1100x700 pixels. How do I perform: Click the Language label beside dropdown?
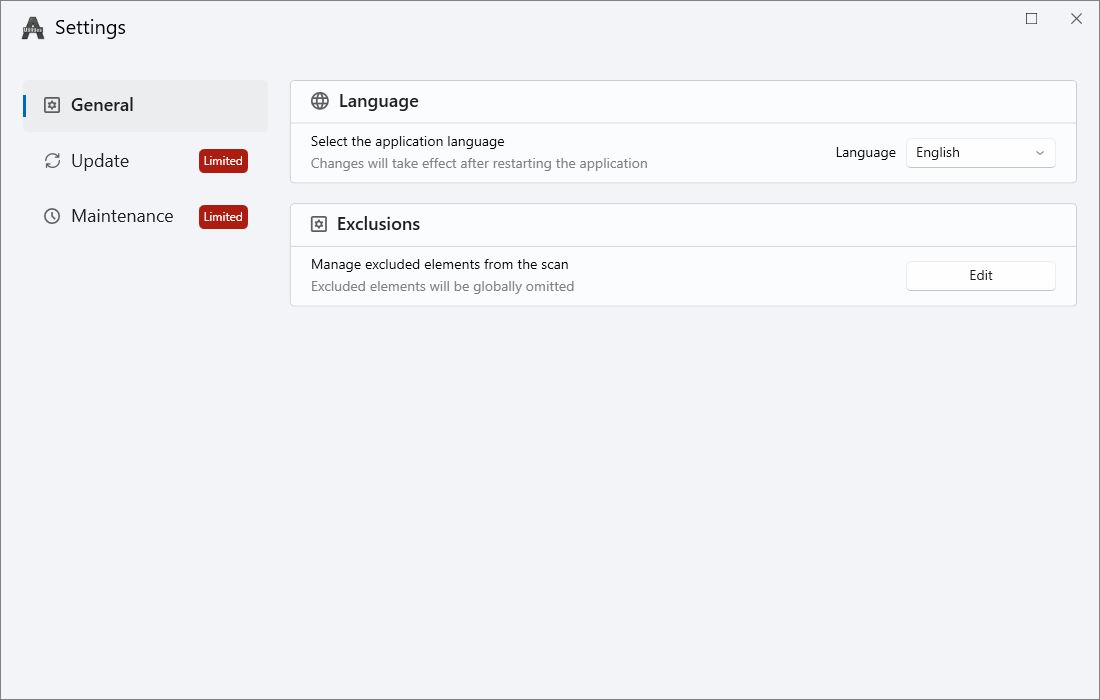tap(865, 153)
